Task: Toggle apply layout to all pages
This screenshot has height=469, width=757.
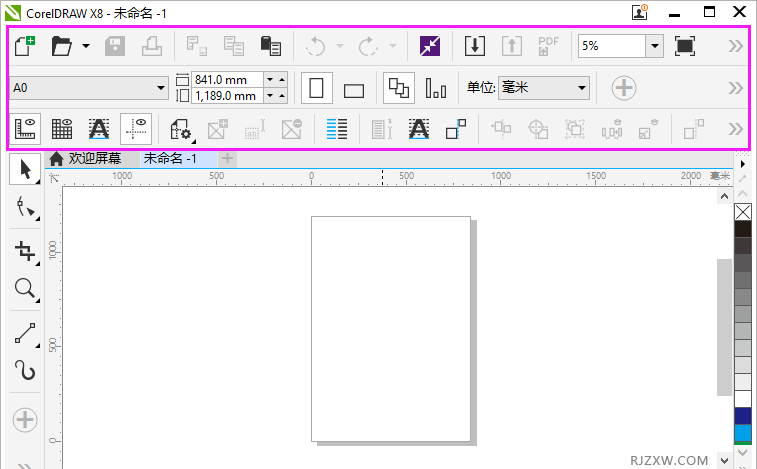Action: pos(399,88)
